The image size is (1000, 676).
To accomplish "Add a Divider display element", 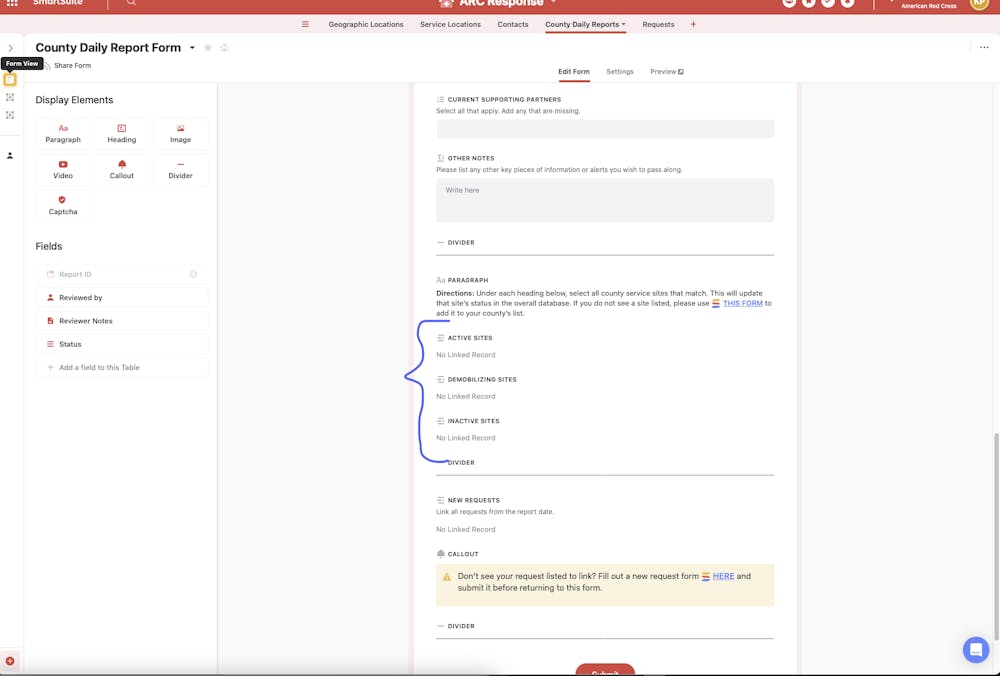I will click(x=180, y=169).
